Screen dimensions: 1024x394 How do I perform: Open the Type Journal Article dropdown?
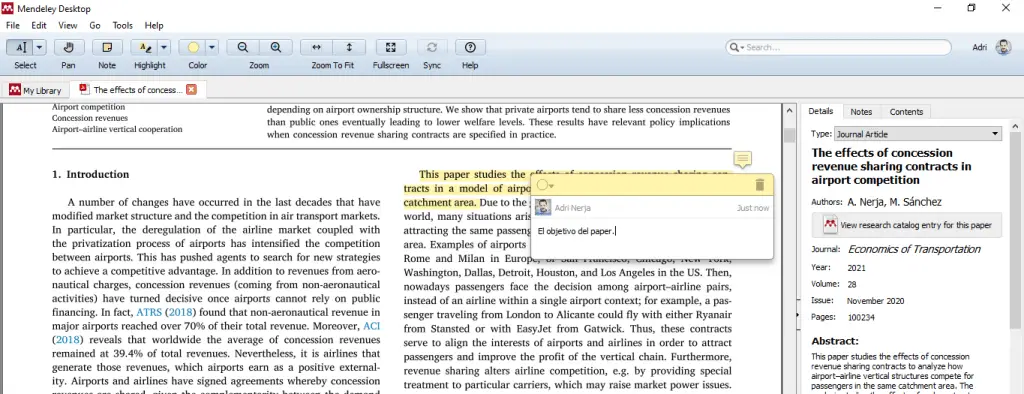(x=918, y=134)
